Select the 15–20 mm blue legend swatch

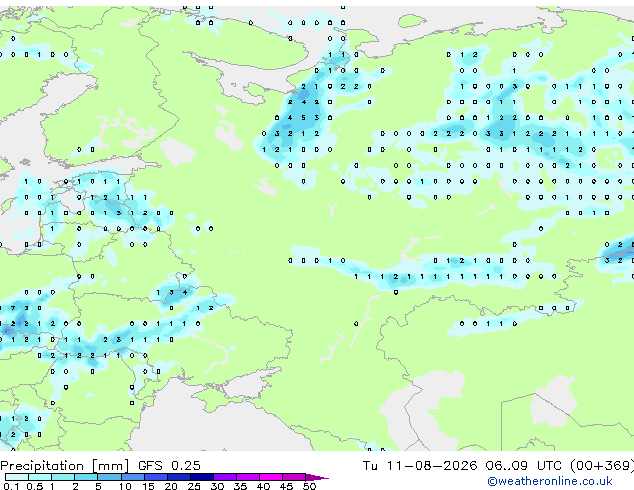point(156,477)
